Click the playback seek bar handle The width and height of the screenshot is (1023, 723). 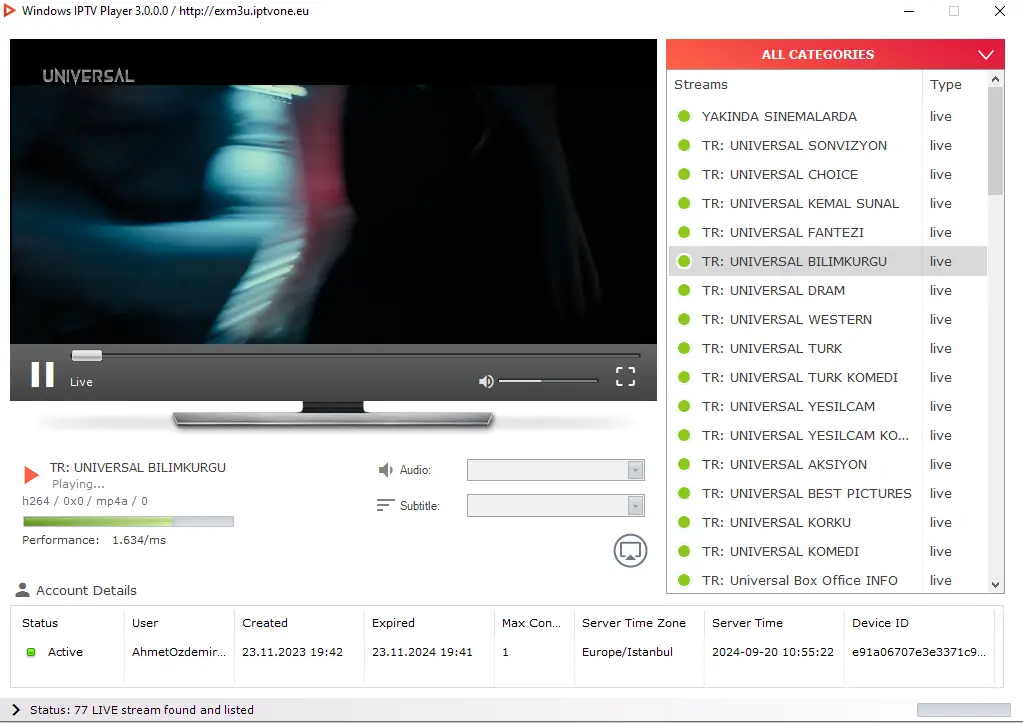click(87, 356)
